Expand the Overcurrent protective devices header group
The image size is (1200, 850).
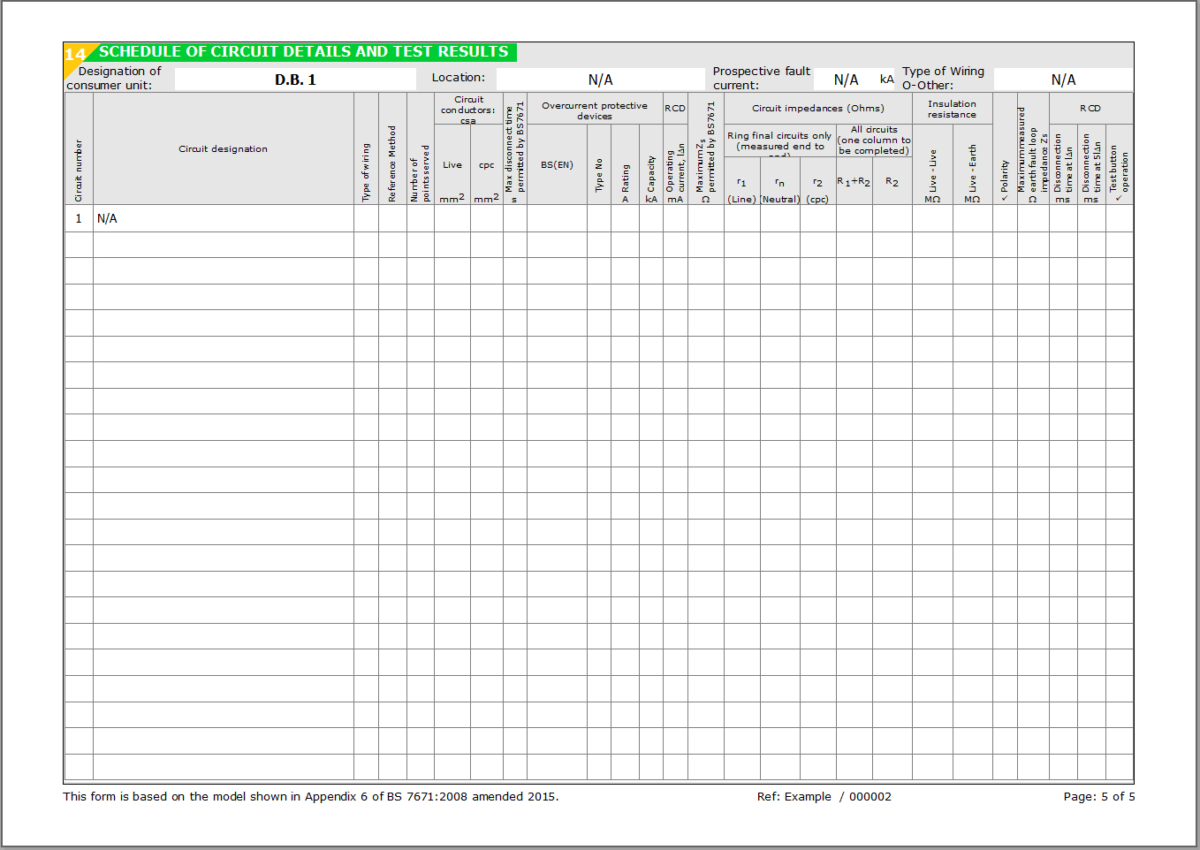(x=595, y=110)
